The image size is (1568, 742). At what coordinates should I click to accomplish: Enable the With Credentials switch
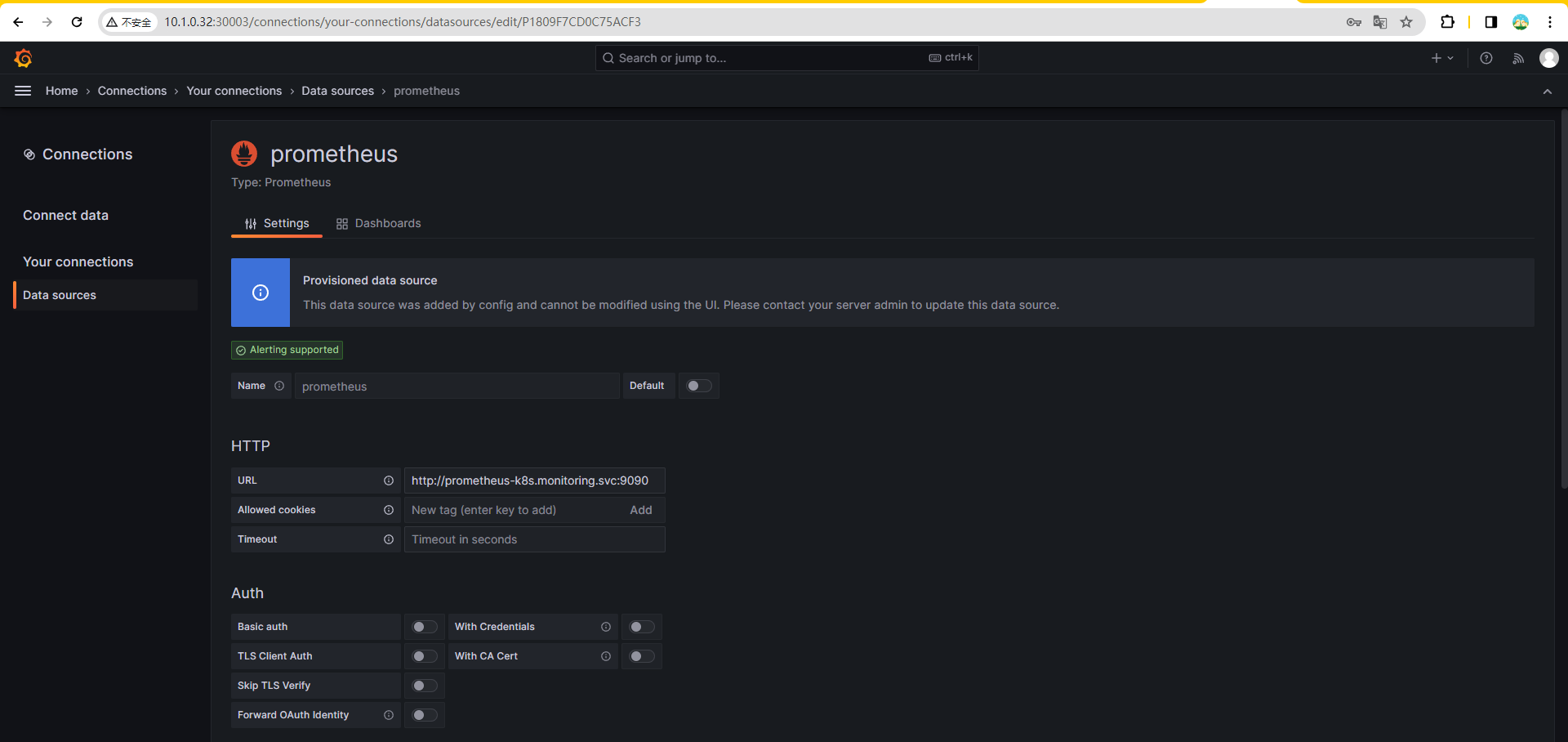642,627
